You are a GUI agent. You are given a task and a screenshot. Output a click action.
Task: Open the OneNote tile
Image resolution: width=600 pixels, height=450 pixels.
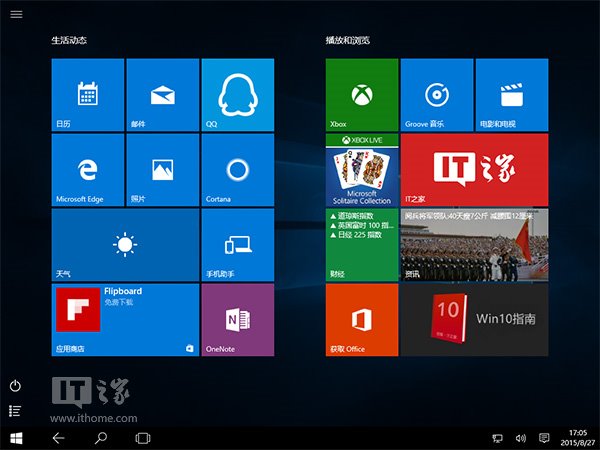(x=237, y=319)
